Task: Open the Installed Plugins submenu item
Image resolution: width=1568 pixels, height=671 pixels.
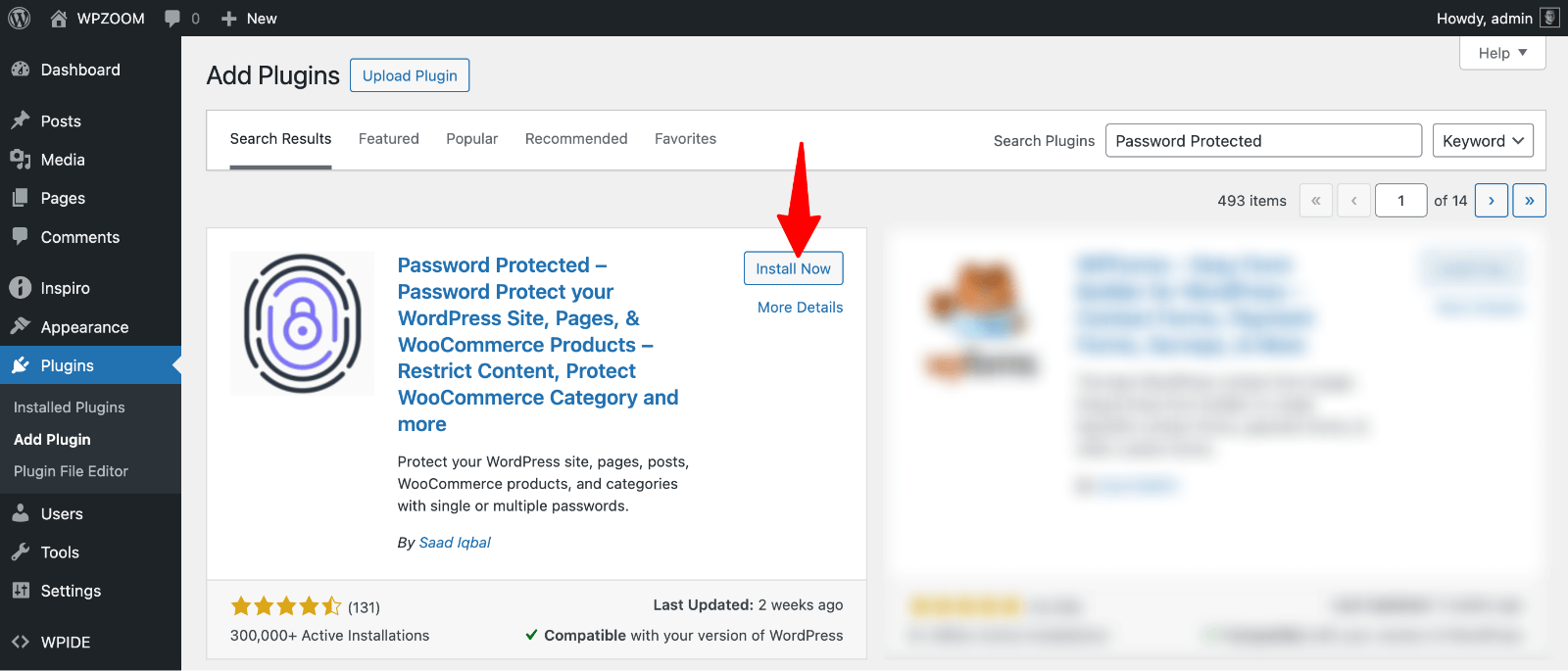Action: tap(70, 407)
